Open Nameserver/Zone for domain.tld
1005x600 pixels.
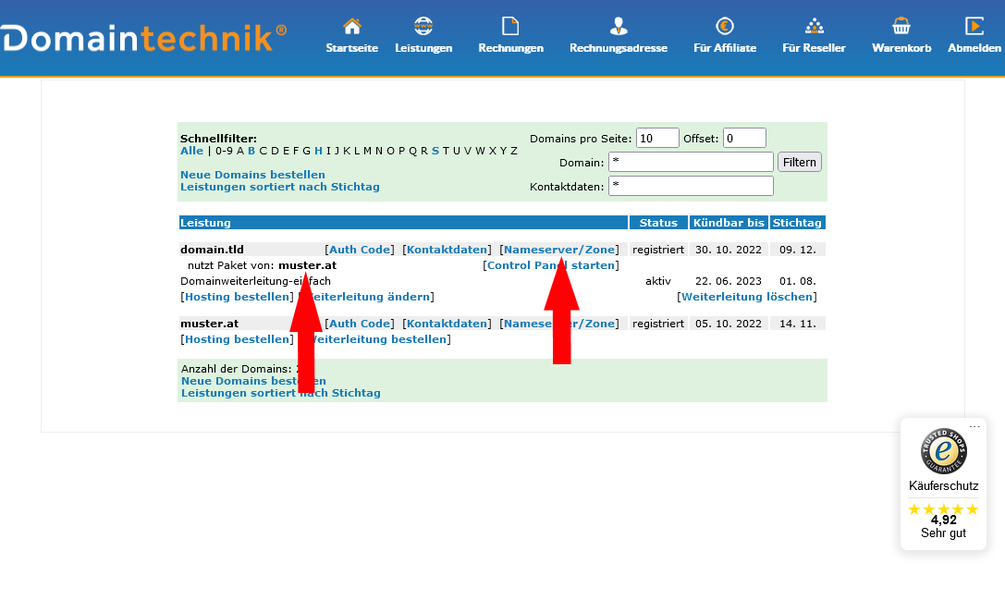tap(560, 249)
